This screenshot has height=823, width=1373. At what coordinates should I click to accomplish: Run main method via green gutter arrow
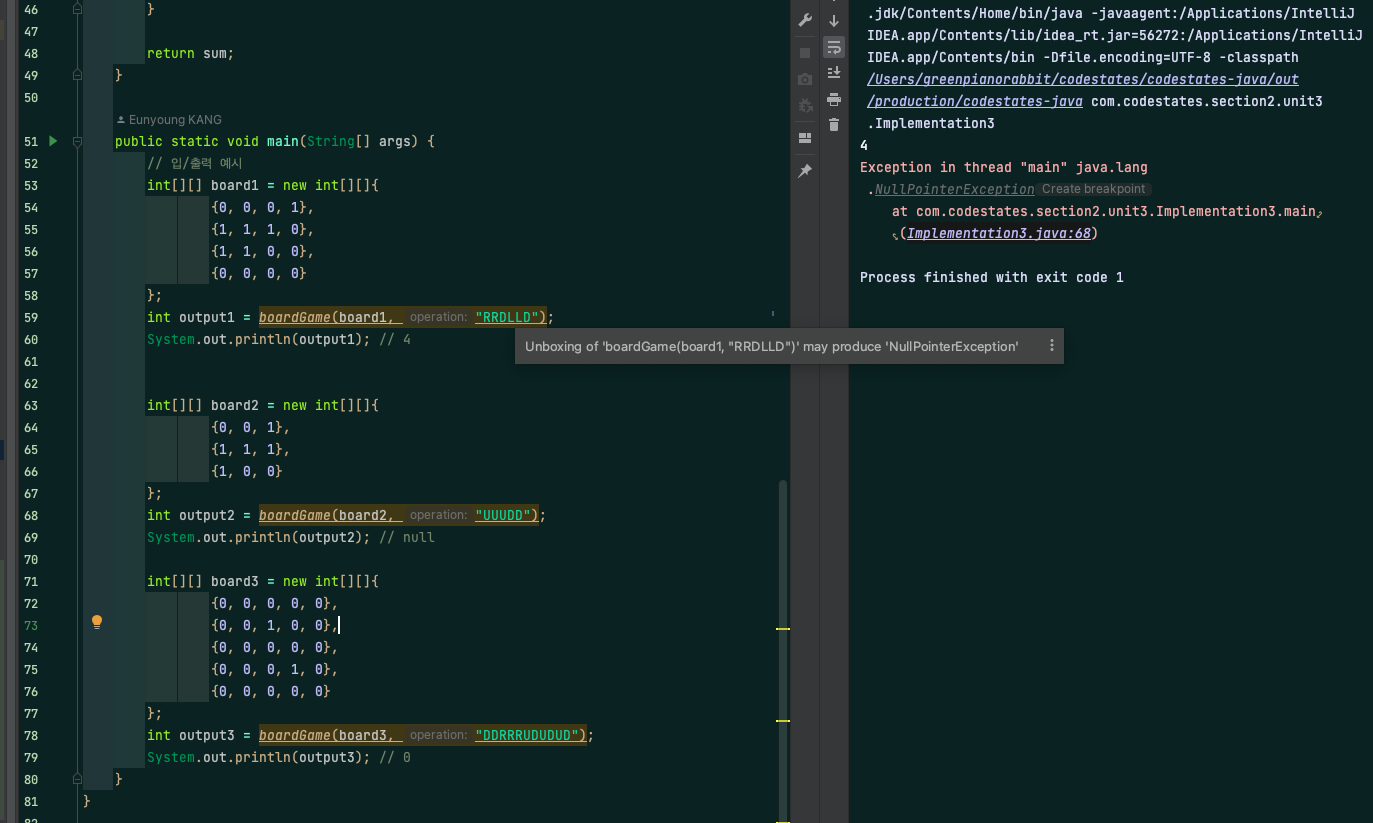point(53,141)
